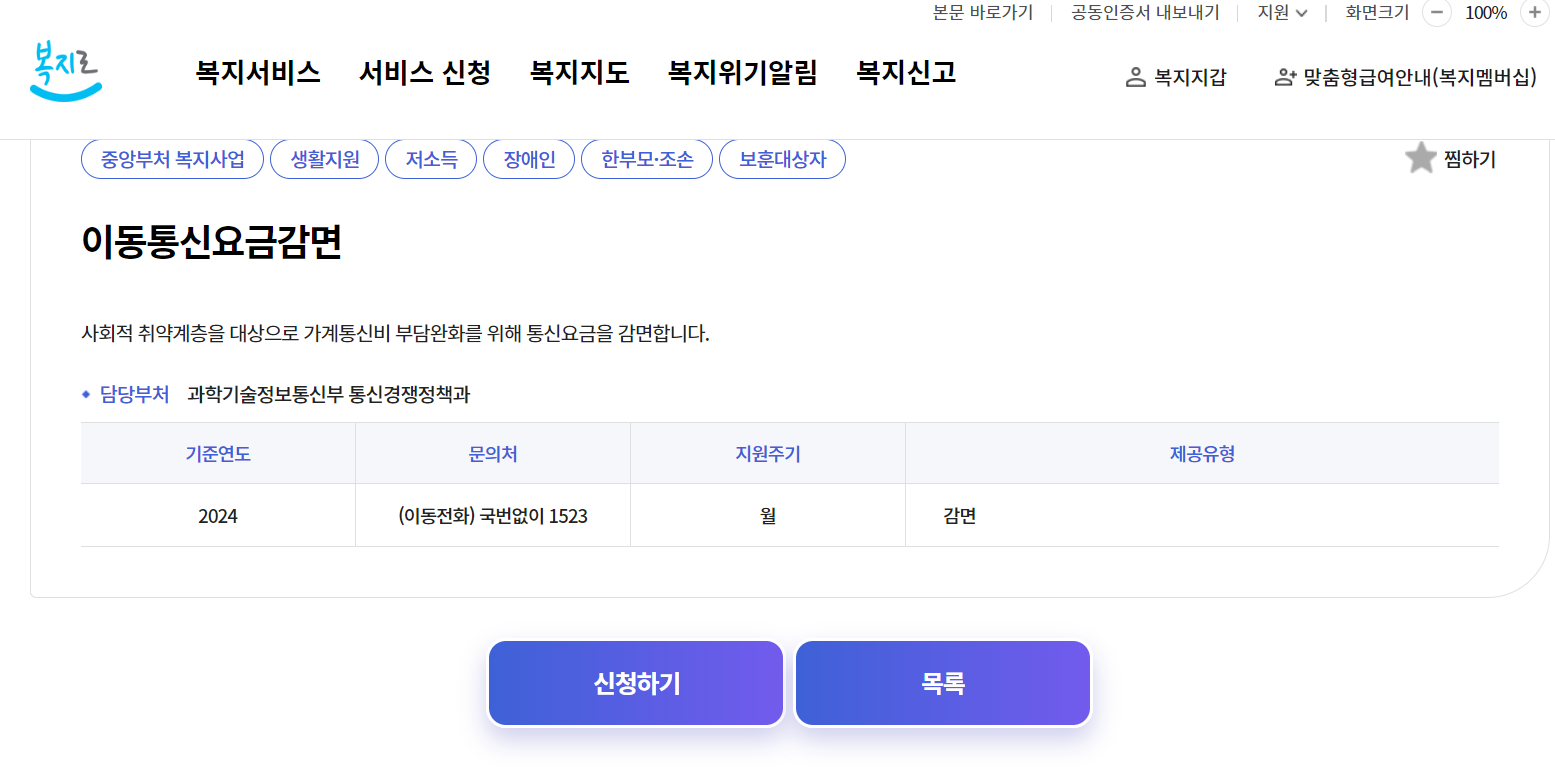Open the 서비스 신청 menu
This screenshot has height=767, width=1555.
tap(424, 72)
